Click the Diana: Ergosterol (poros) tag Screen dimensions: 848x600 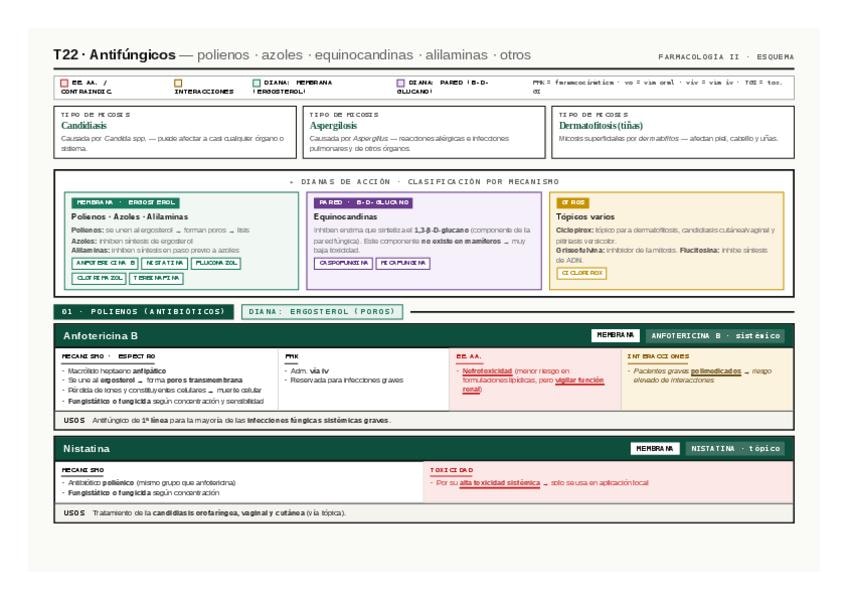point(322,312)
